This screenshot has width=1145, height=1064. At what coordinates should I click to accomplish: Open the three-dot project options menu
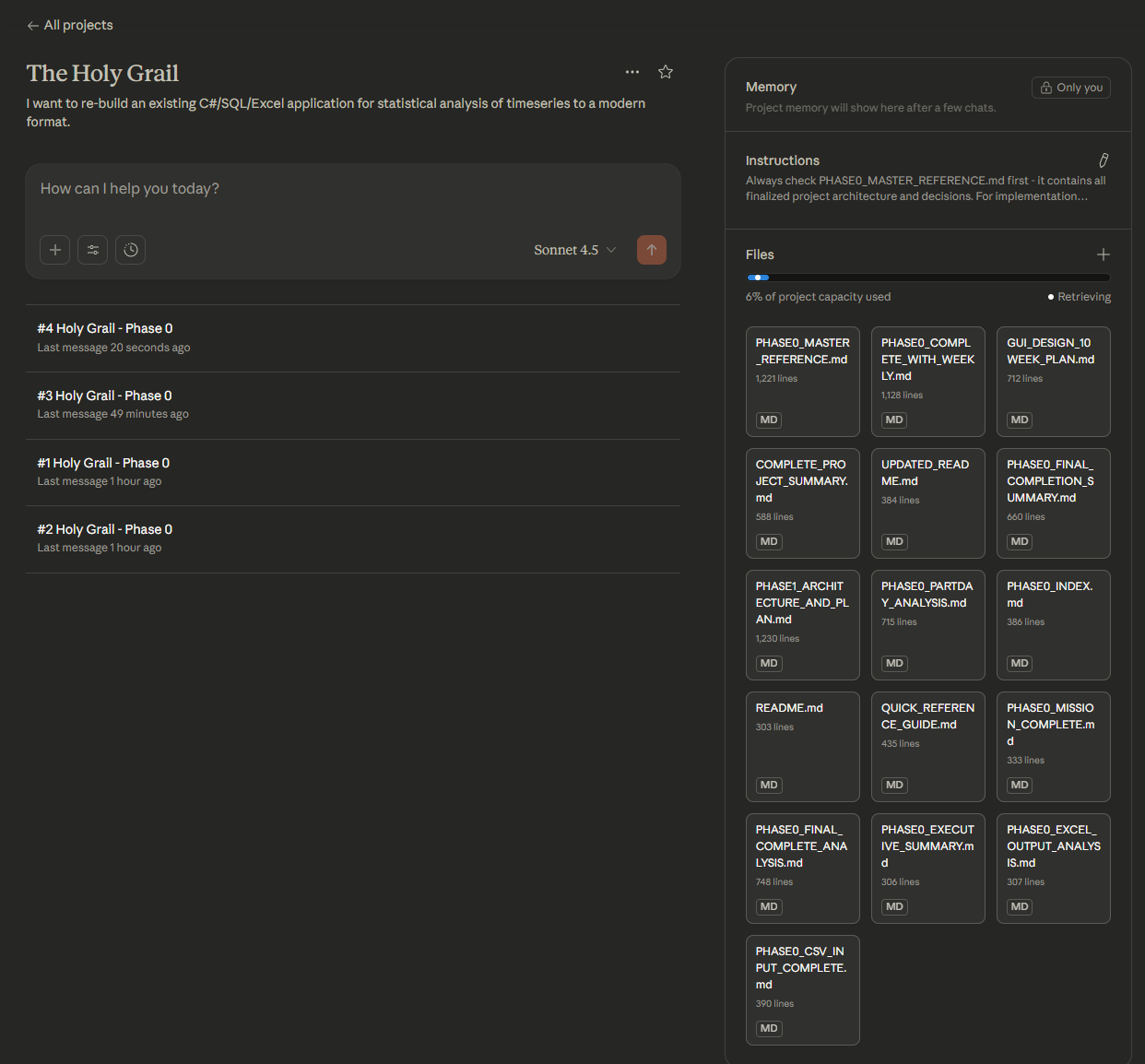(632, 72)
